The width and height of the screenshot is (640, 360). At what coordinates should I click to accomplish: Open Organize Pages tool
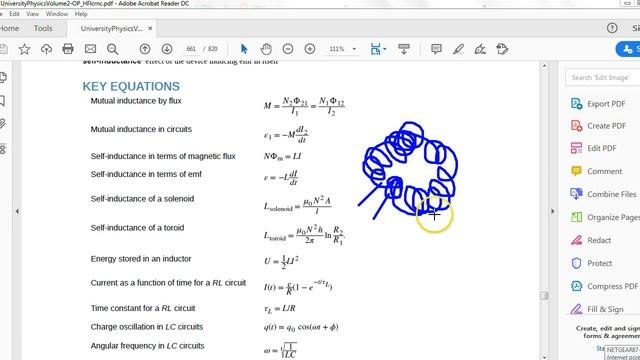point(605,217)
